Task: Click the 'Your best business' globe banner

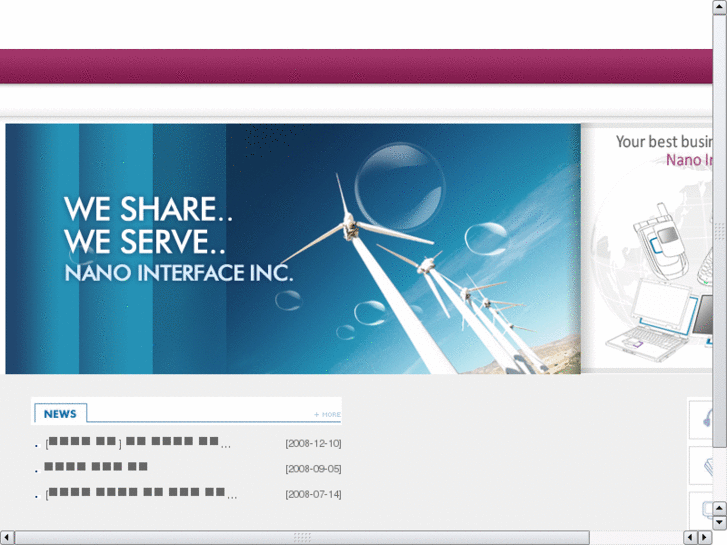Action: pos(648,249)
